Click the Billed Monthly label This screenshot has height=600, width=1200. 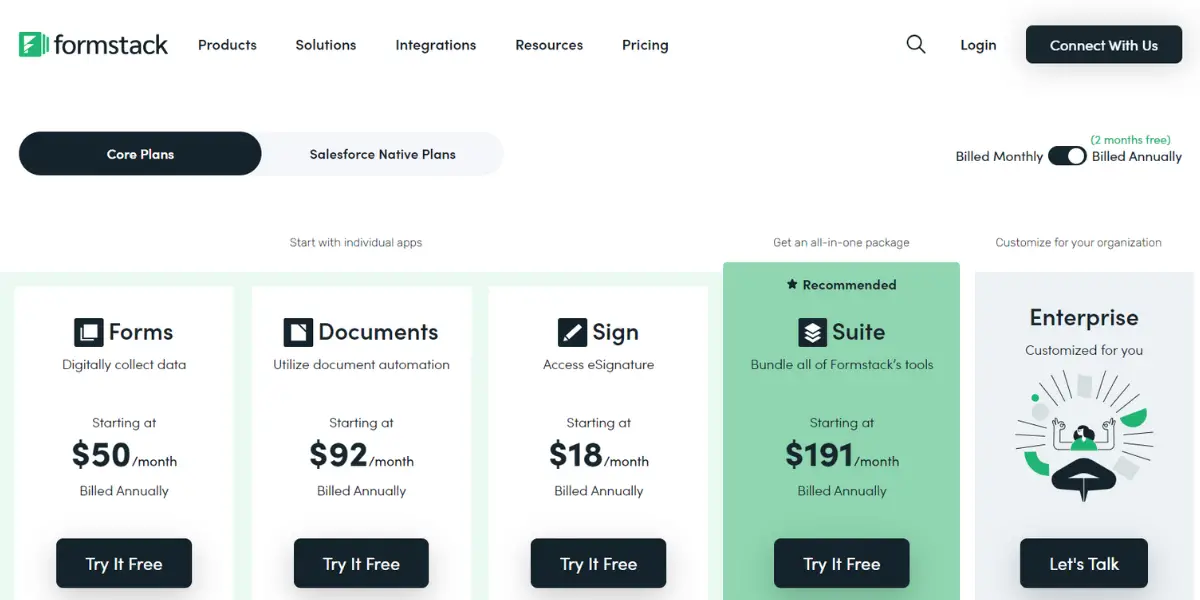(x=999, y=157)
